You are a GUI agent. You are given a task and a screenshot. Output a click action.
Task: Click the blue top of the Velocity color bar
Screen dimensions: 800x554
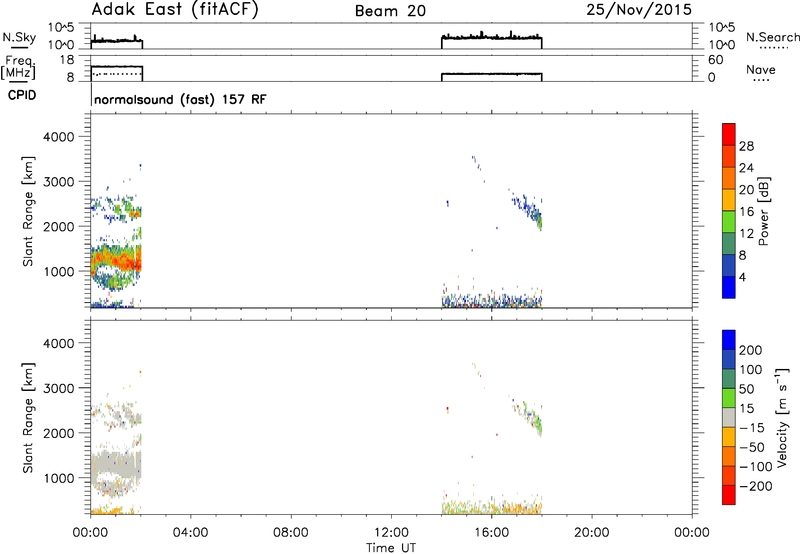point(729,340)
